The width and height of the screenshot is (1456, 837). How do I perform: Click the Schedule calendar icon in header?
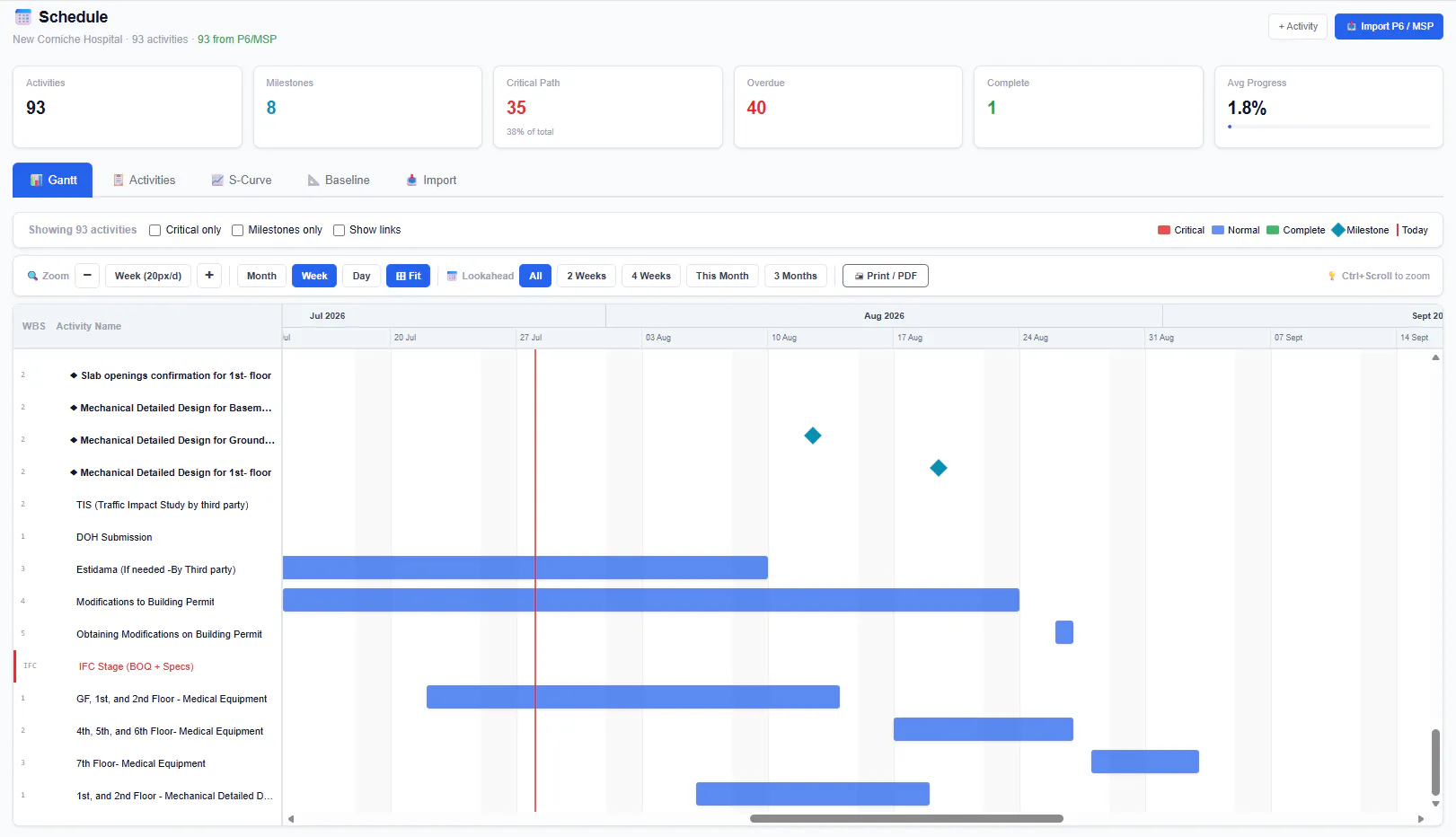point(23,17)
